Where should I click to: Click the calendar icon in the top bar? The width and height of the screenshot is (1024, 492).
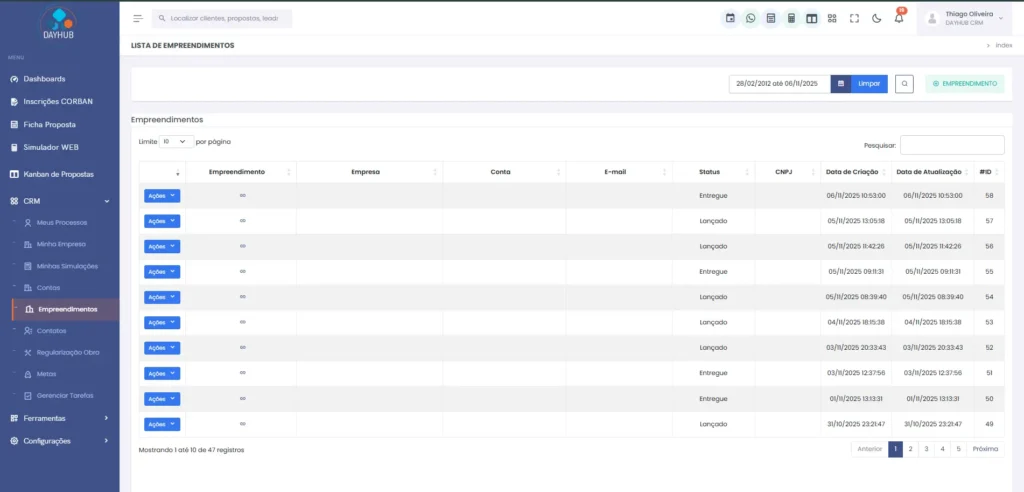click(730, 18)
